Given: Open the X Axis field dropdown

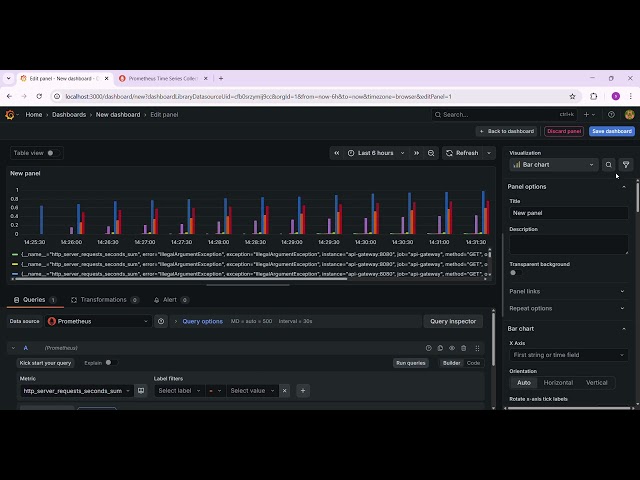Looking at the screenshot, I should click(569, 355).
